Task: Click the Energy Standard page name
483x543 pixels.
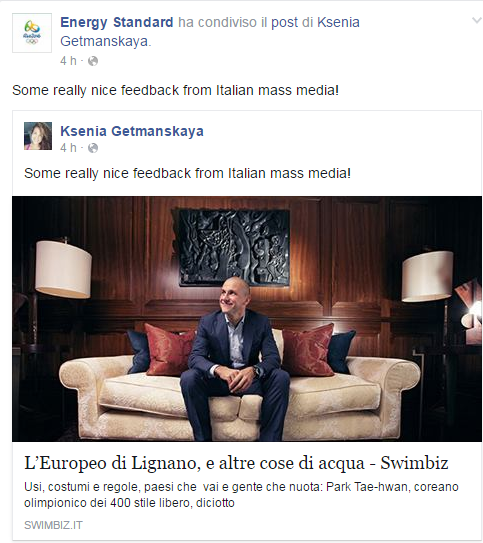Action: [x=117, y=22]
